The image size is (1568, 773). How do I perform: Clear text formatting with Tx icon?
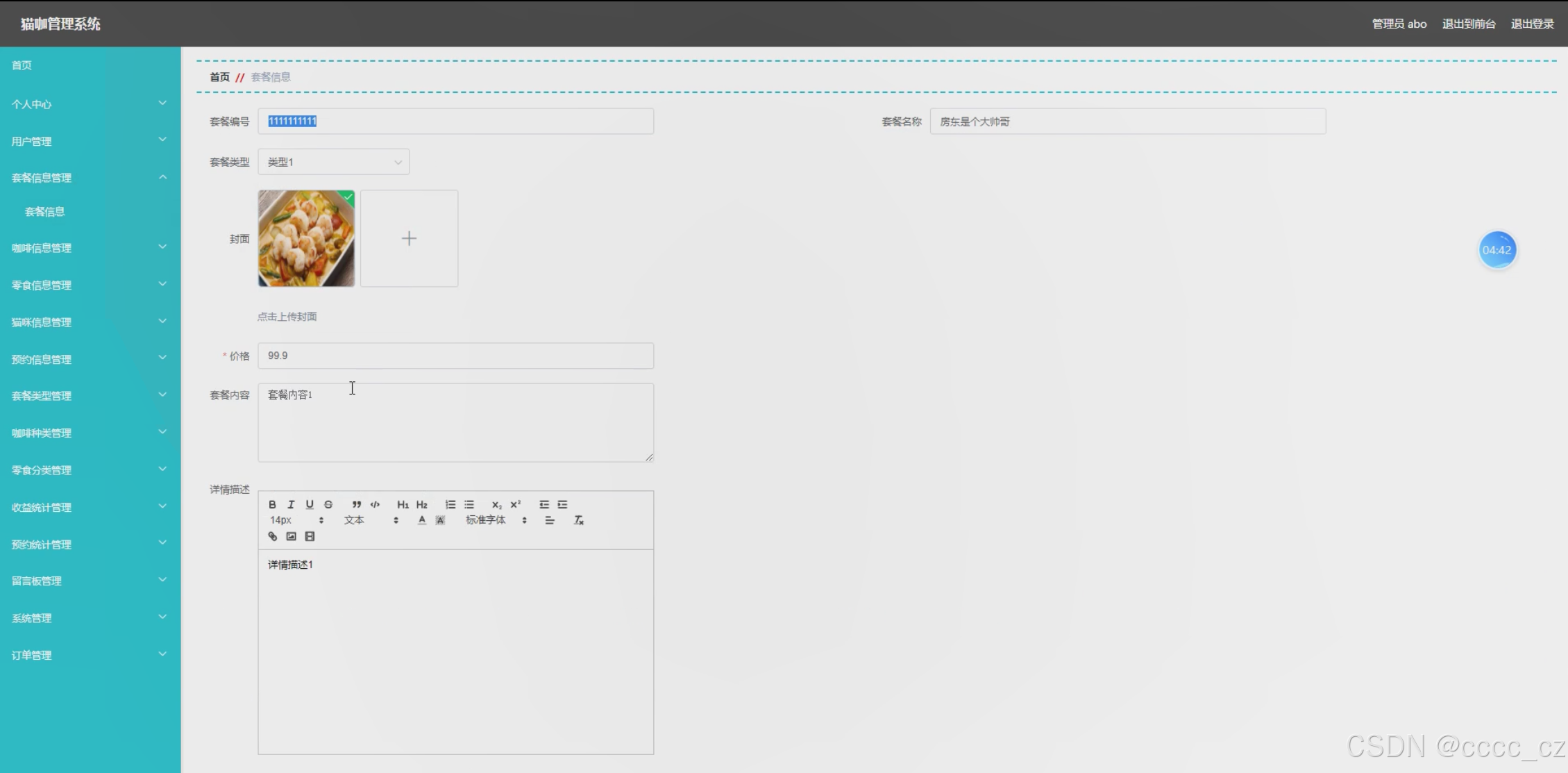(x=578, y=520)
